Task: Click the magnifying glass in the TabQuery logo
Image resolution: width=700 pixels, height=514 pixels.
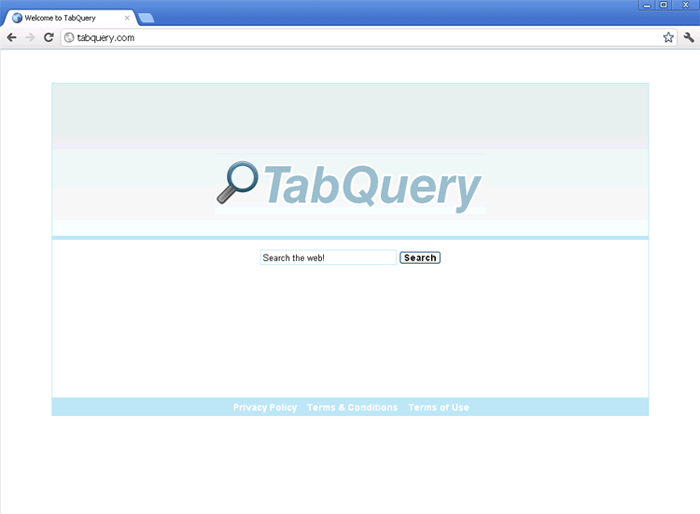Action: (x=237, y=181)
